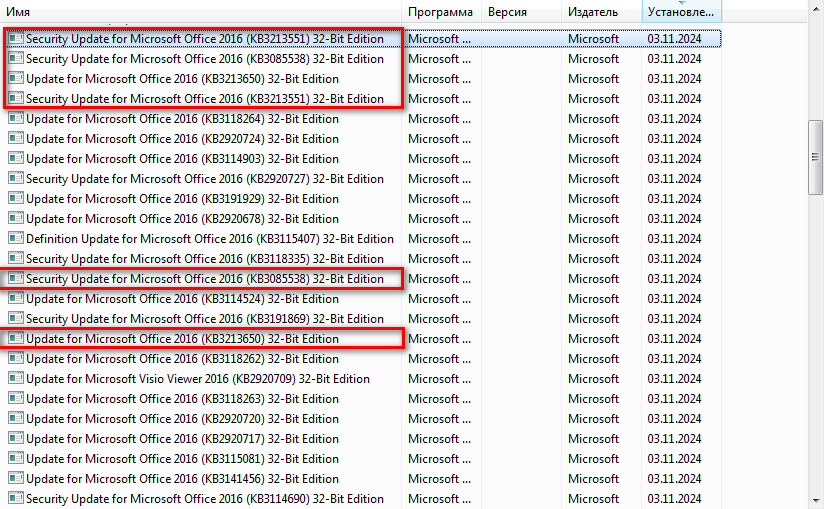Click the install date in the KB2920678 row

point(674,219)
